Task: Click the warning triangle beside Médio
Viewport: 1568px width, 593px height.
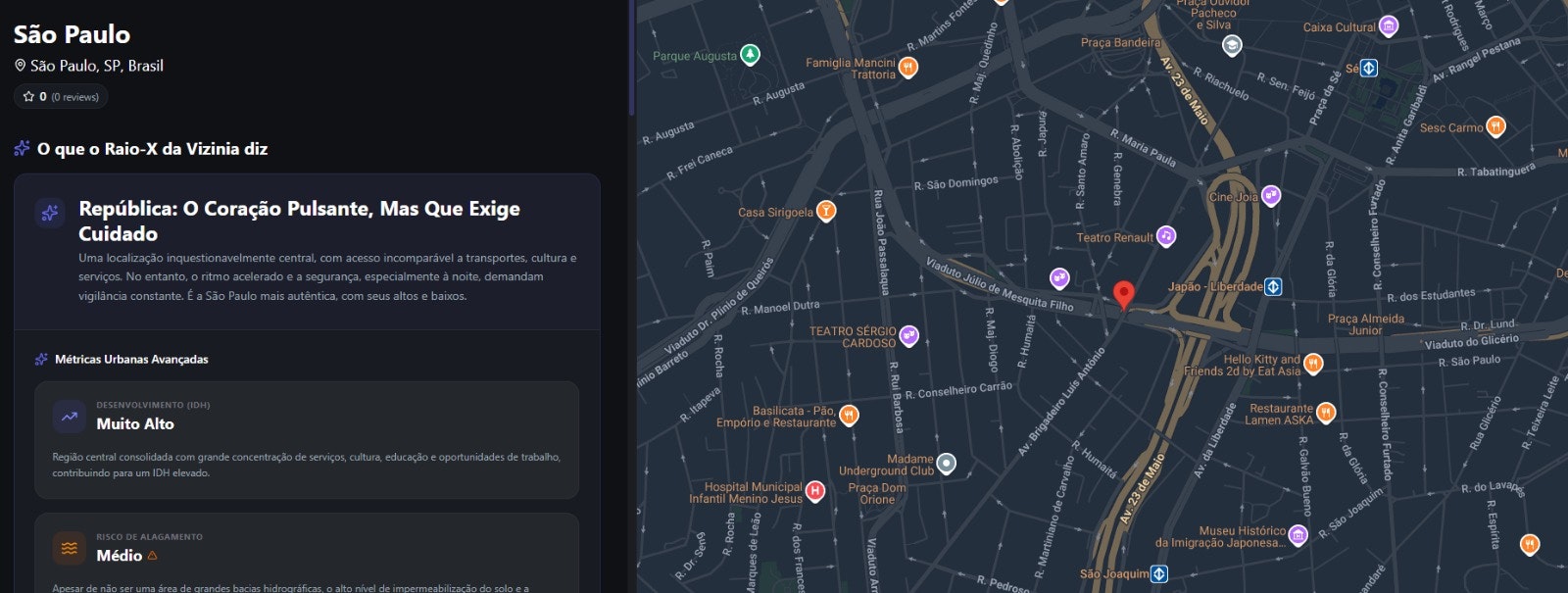Action: (152, 556)
